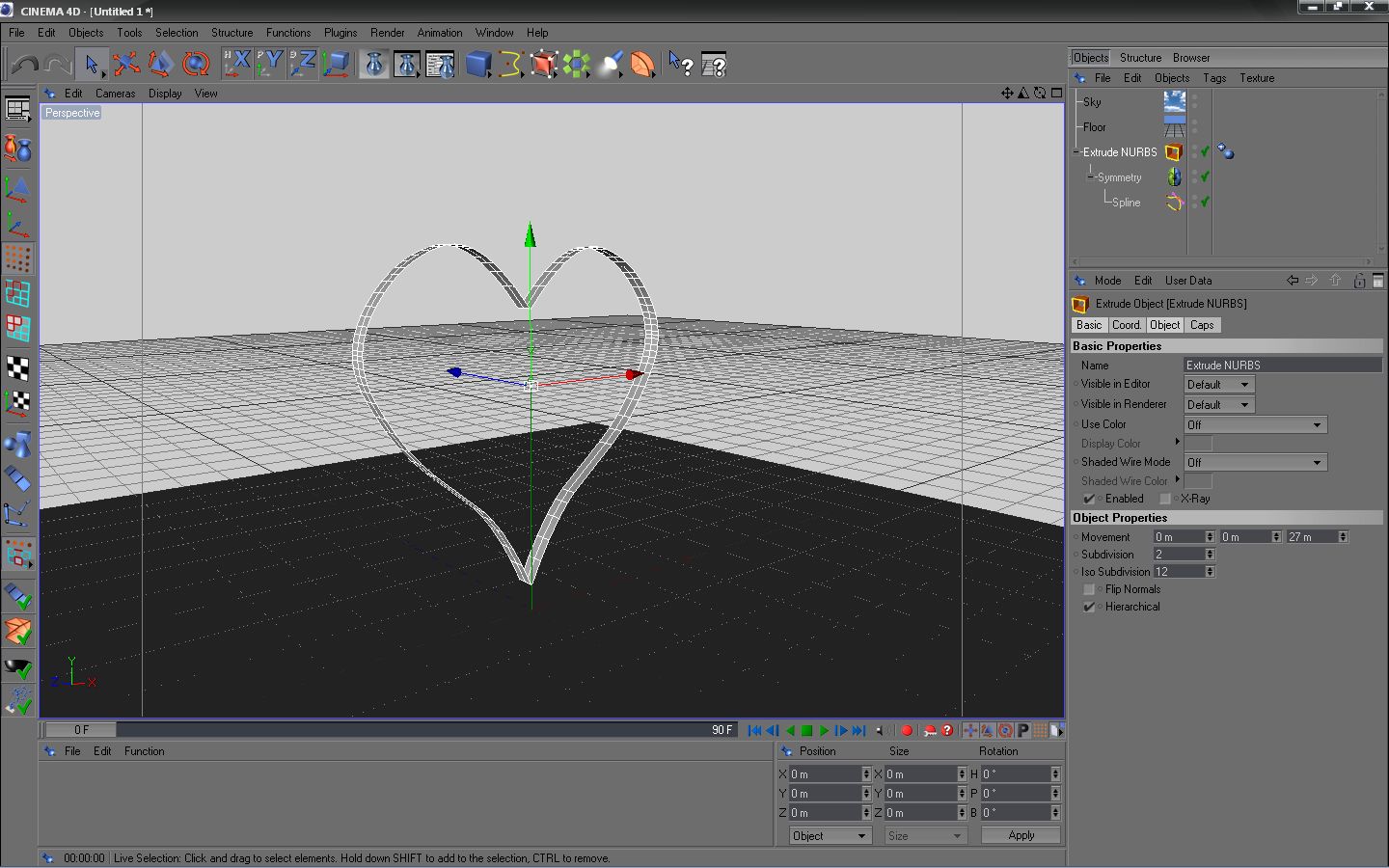
Task: Expand the Display Color disclosure arrow
Action: pos(1177,442)
